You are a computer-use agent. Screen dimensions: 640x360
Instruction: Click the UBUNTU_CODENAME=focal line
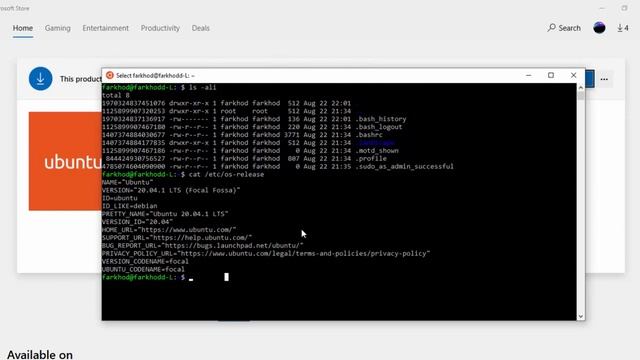click(x=143, y=269)
